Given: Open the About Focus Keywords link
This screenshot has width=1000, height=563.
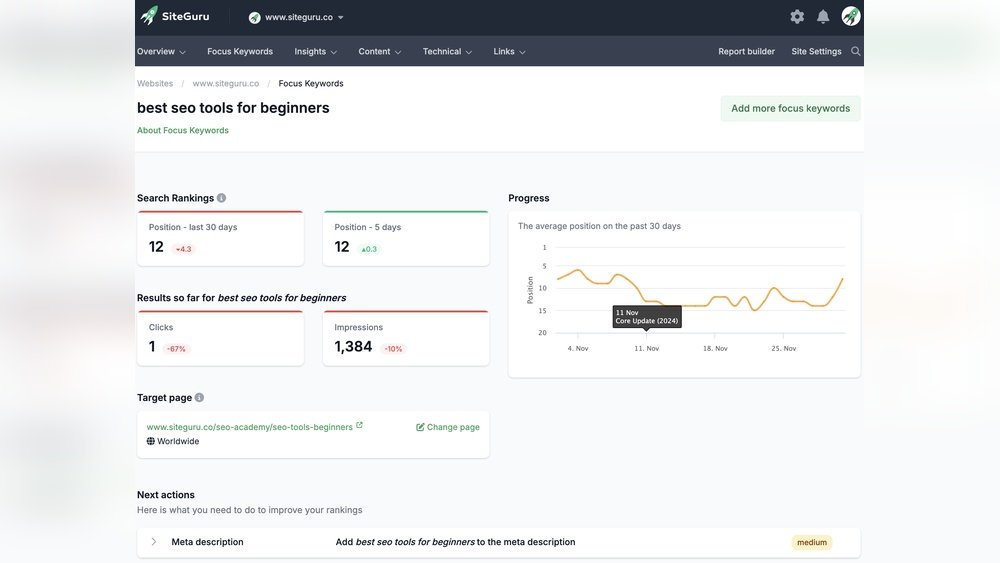Looking at the screenshot, I should [x=183, y=131].
